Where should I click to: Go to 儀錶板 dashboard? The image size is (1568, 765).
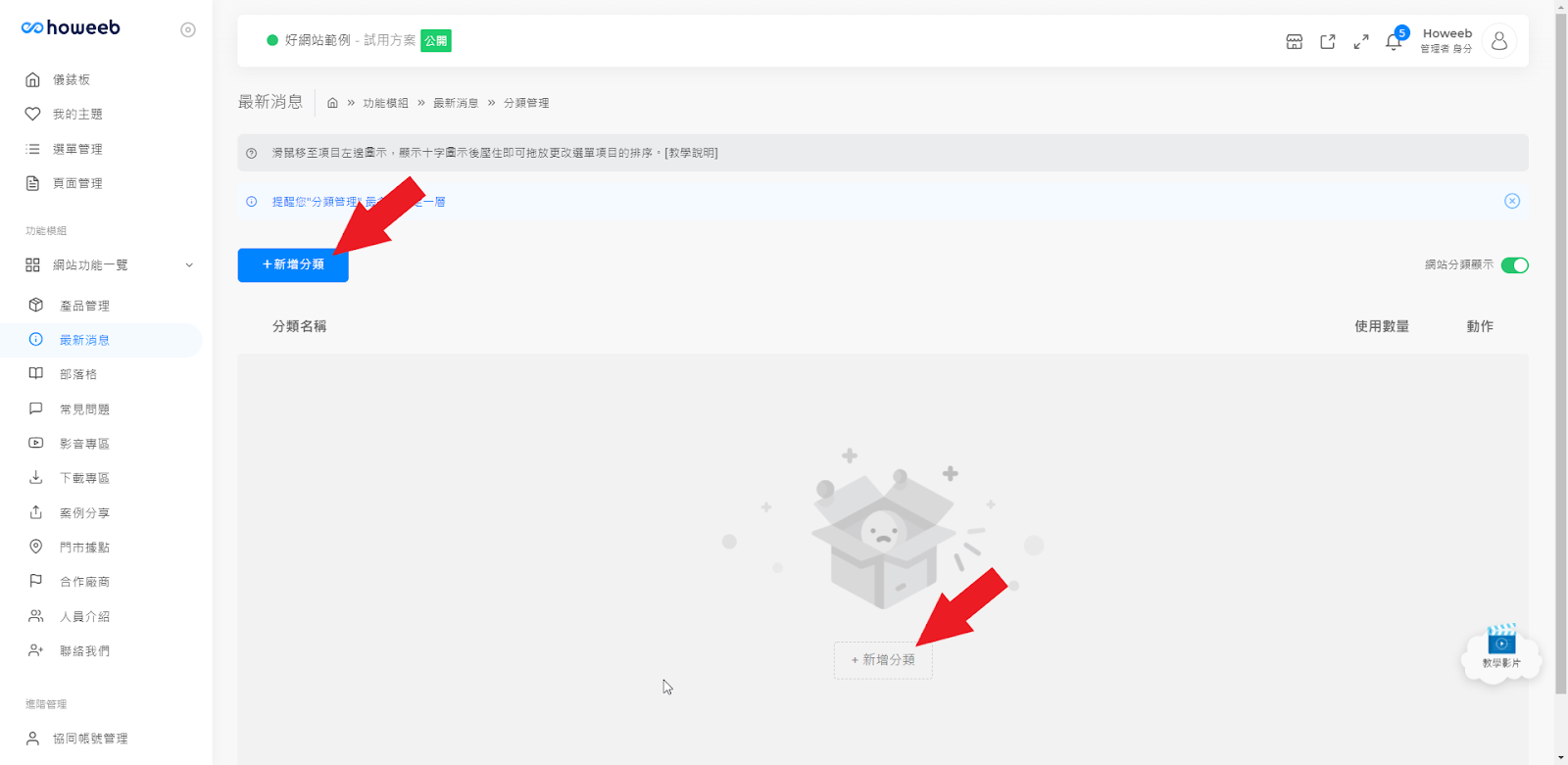click(x=72, y=79)
